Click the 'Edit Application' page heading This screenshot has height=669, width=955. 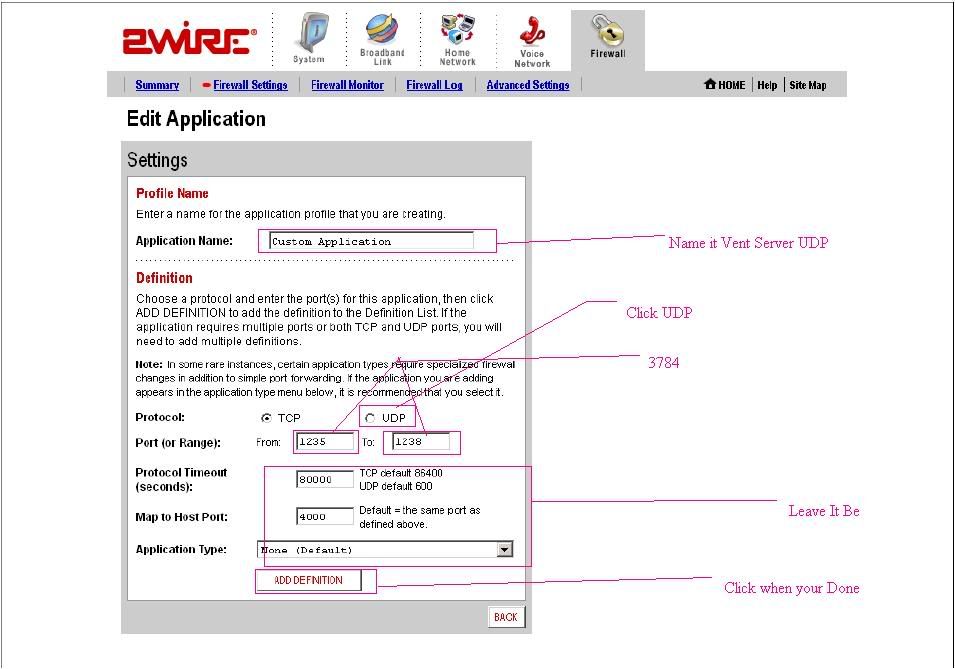click(196, 118)
